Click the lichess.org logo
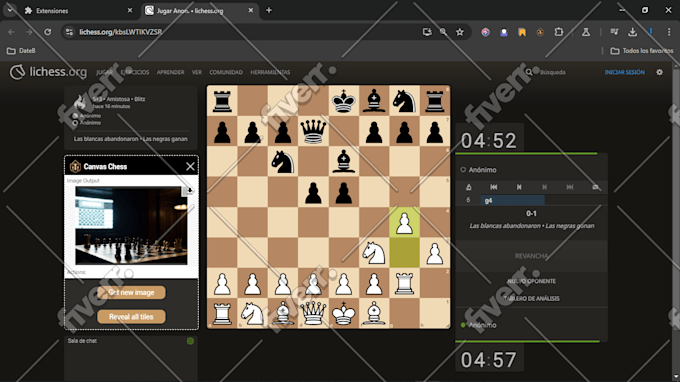680x382 pixels. click(x=48, y=72)
